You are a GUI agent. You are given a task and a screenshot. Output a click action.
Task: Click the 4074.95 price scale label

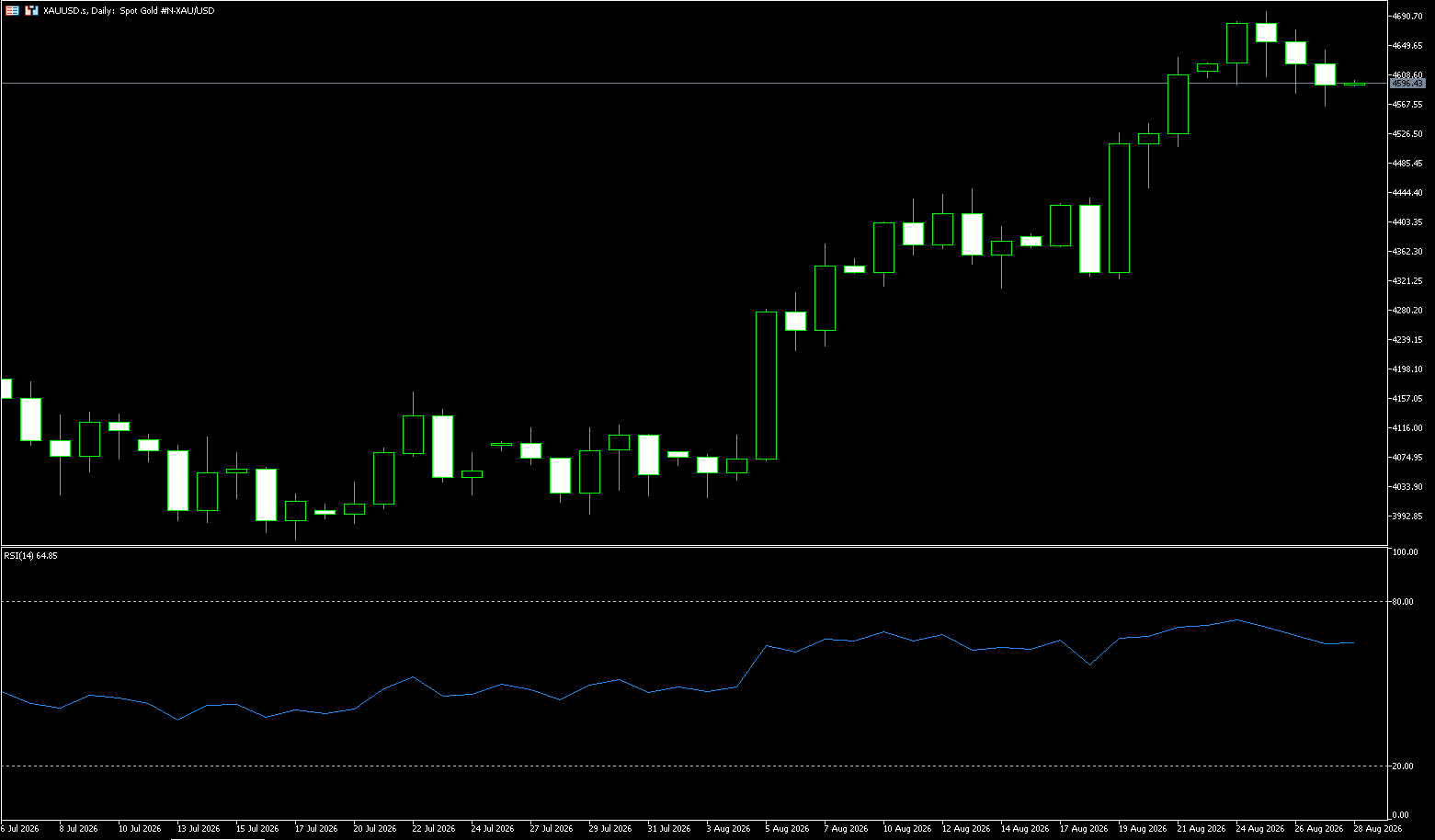point(1407,458)
